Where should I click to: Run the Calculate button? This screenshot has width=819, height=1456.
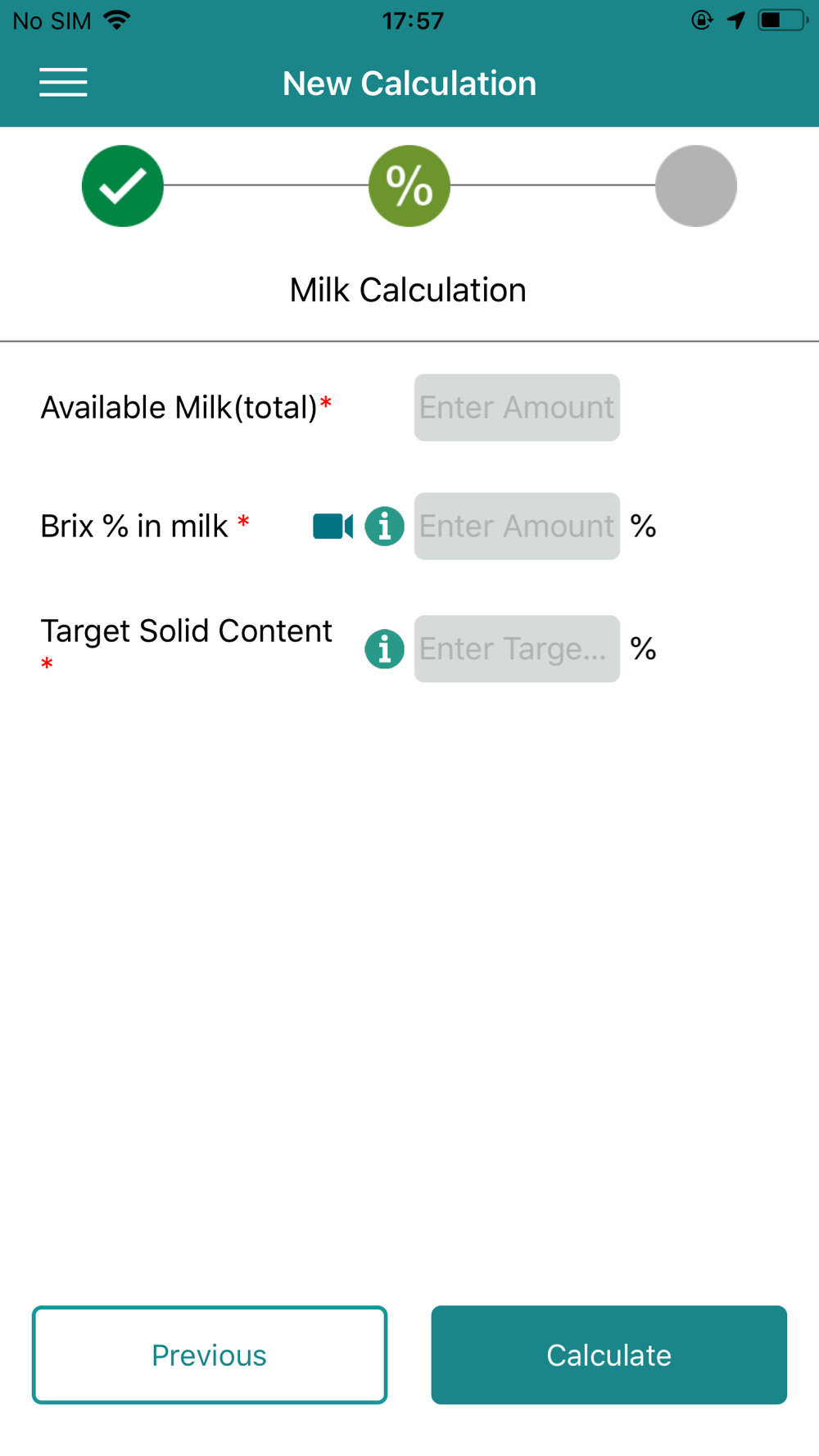click(x=609, y=1354)
